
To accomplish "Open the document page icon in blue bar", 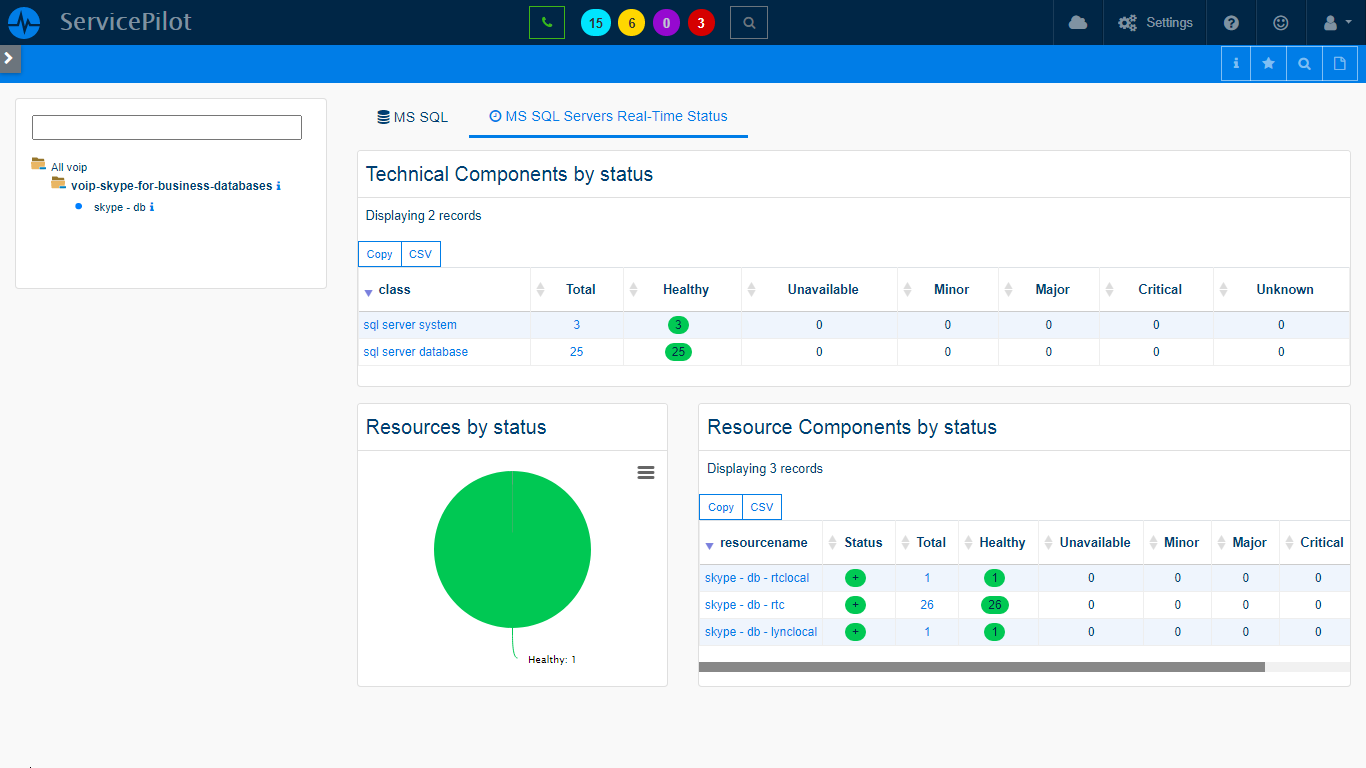I will (x=1340, y=63).
